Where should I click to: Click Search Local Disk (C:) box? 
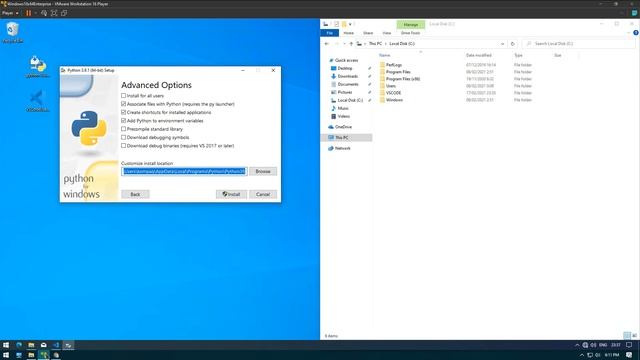click(x=580, y=44)
